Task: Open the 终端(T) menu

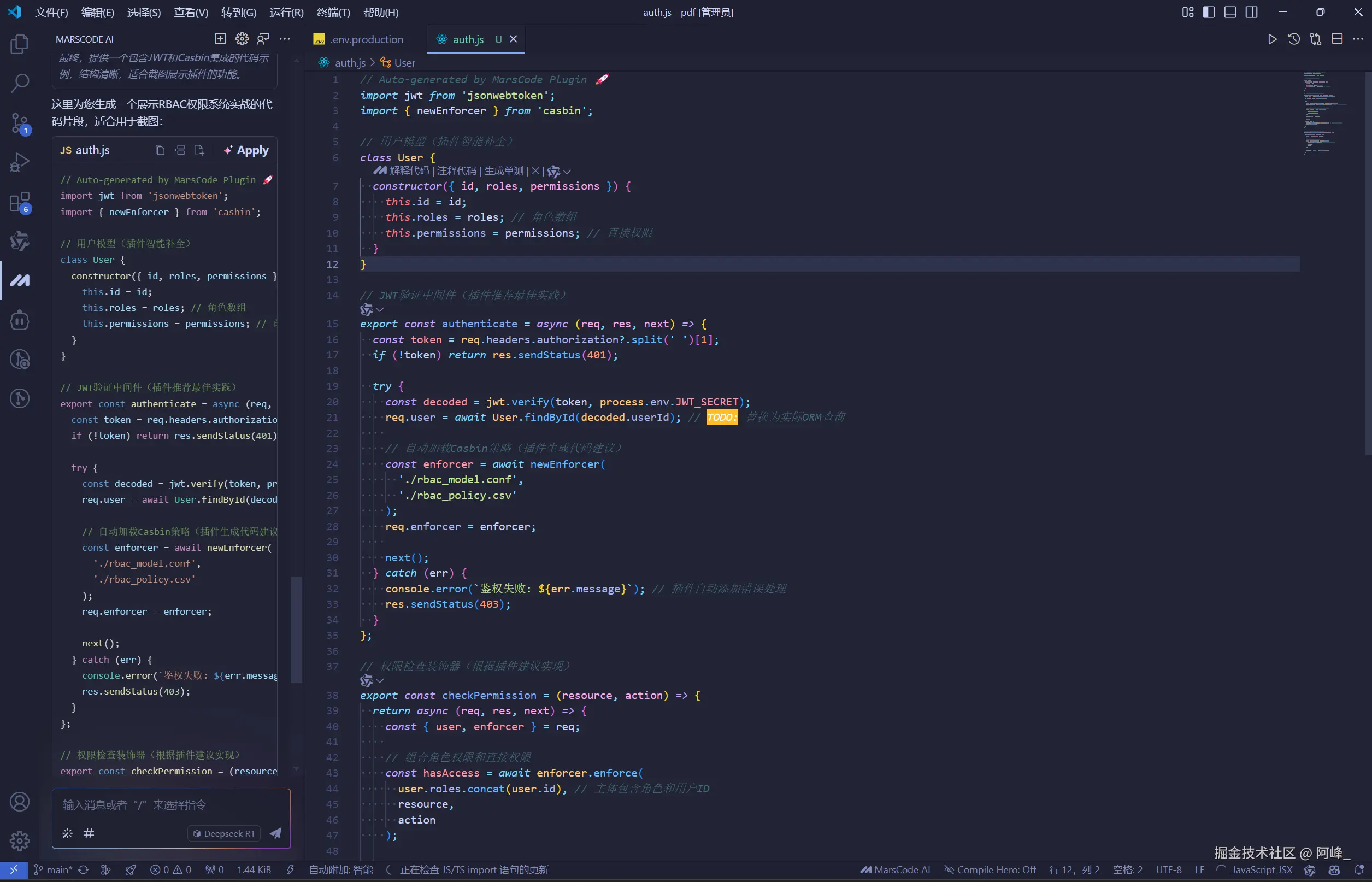Action: (333, 12)
